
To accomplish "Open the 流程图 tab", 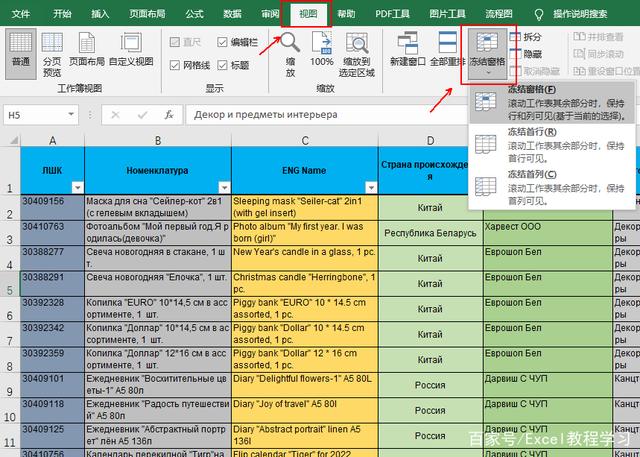I will 499,14.
